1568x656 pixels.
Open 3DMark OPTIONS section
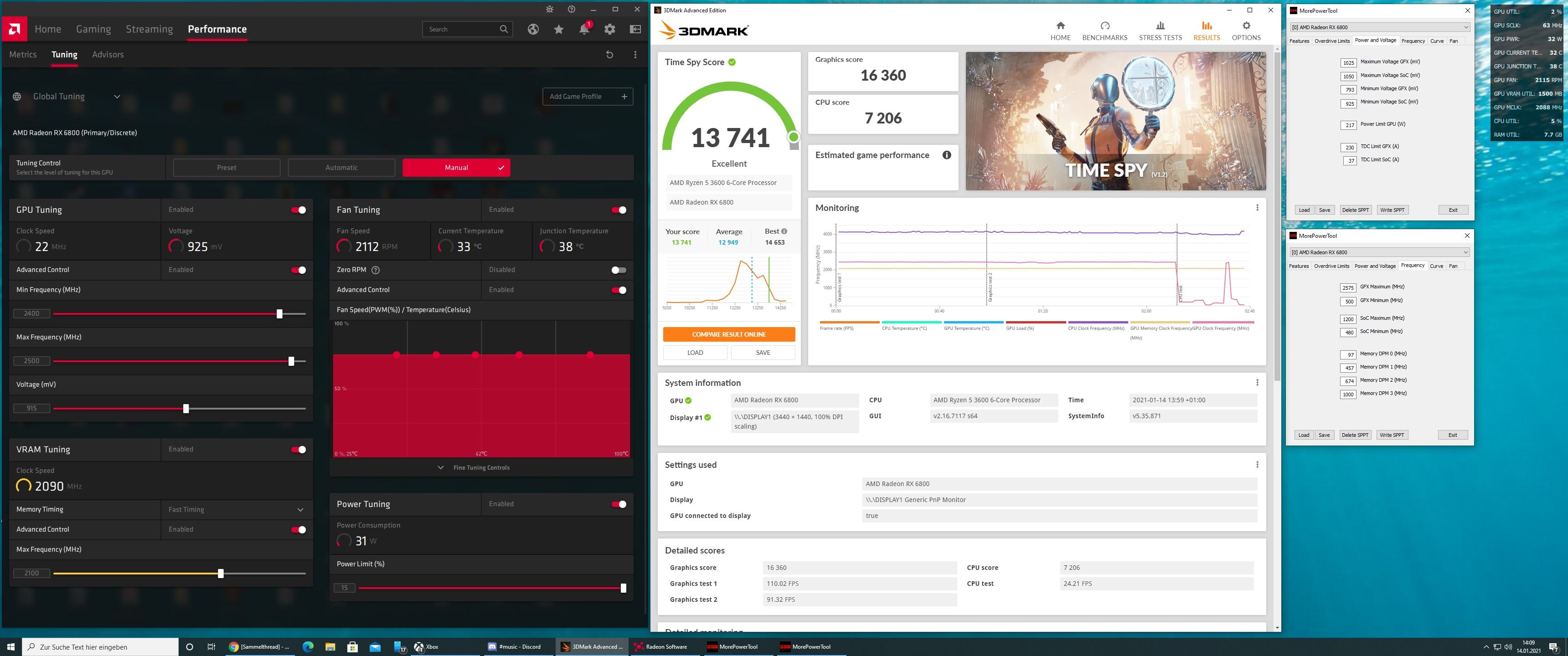1246,31
